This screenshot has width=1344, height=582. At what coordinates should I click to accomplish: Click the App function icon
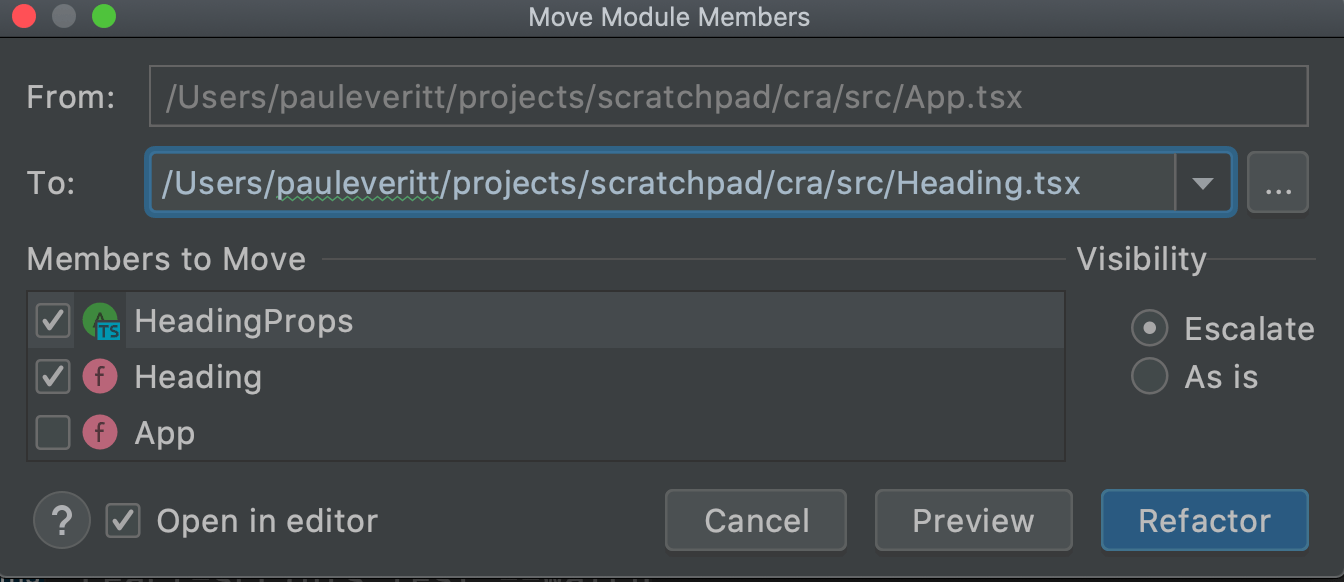pos(100,433)
